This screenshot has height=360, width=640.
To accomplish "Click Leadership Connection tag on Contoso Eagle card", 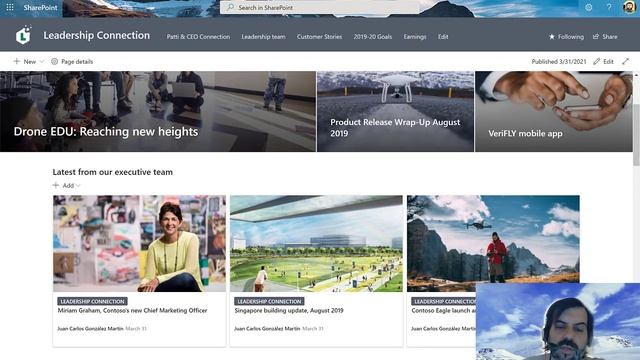I will (x=444, y=301).
